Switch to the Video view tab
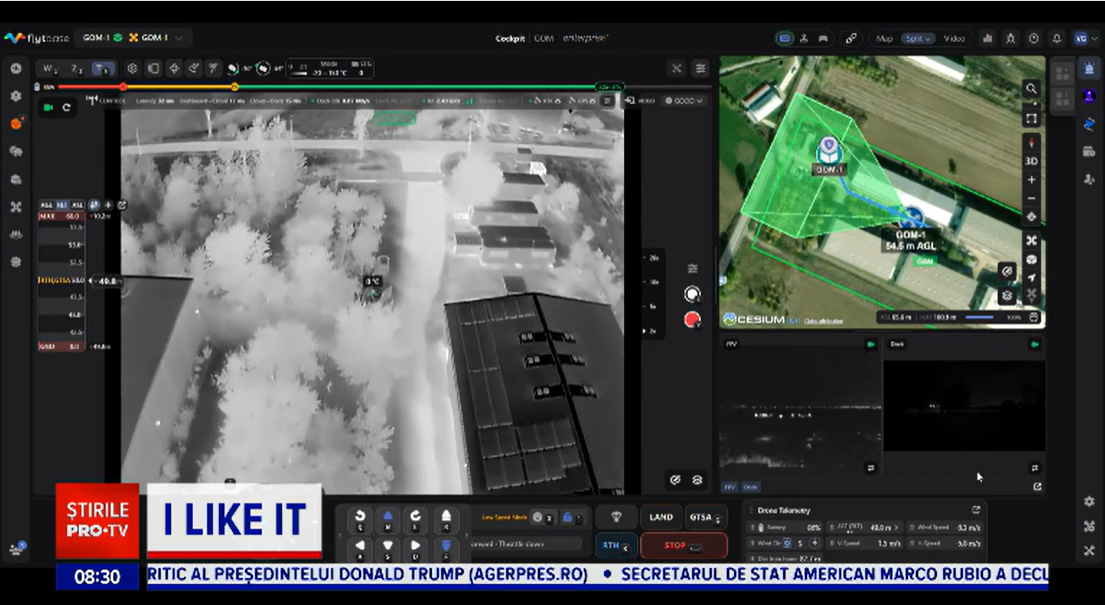The height and width of the screenshot is (605, 1105). point(953,39)
